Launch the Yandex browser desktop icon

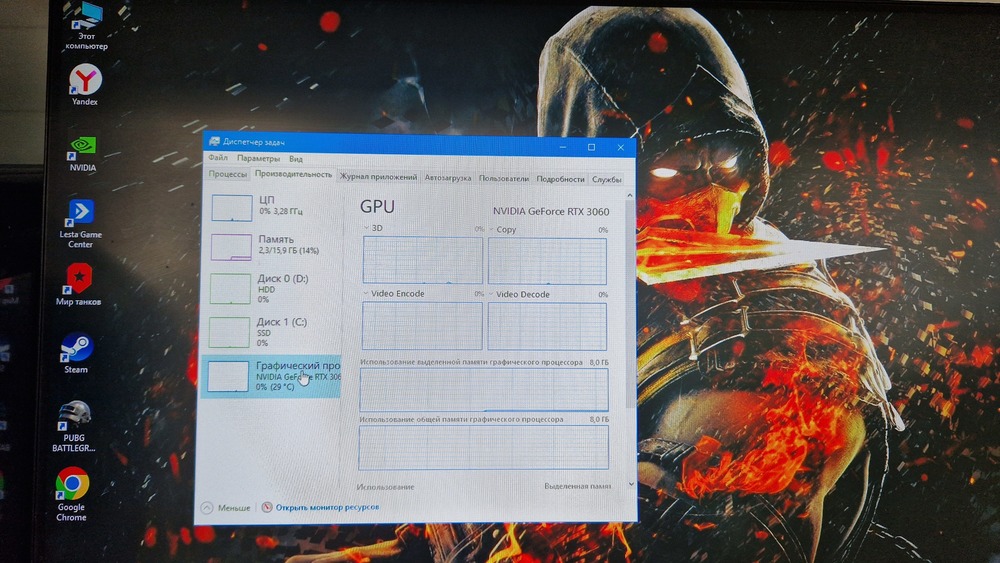pyautogui.click(x=85, y=85)
